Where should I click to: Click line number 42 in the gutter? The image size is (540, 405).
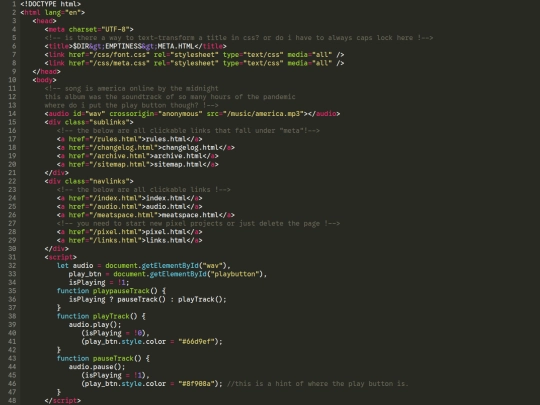pos(12,350)
